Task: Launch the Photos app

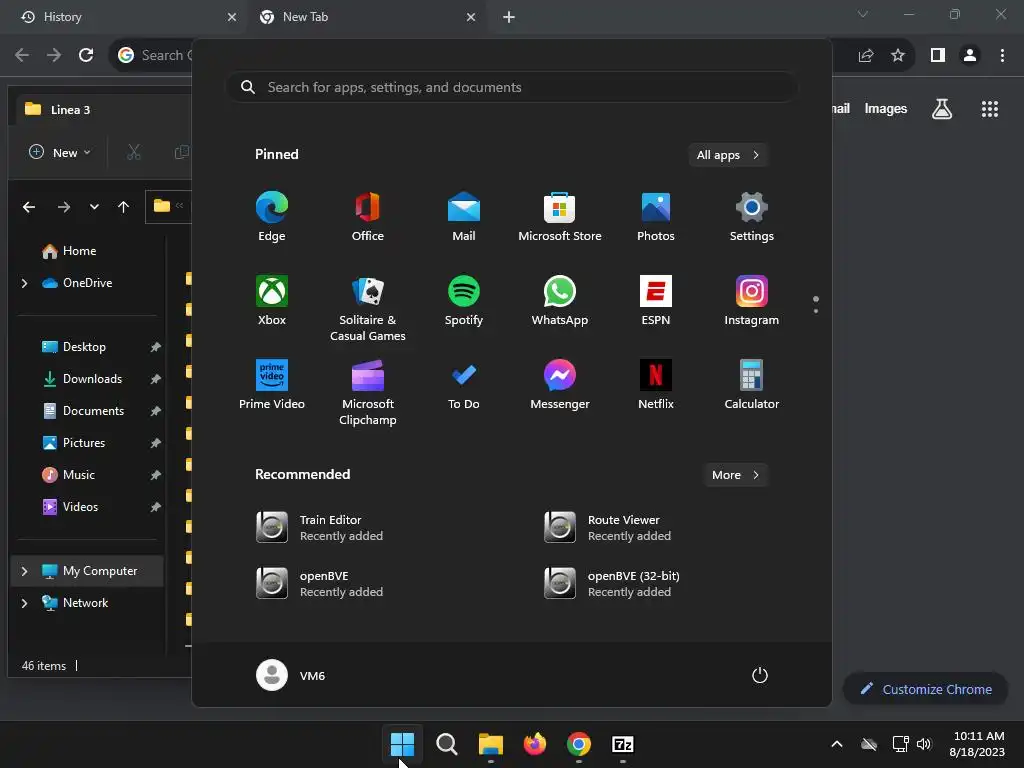Action: point(656,217)
